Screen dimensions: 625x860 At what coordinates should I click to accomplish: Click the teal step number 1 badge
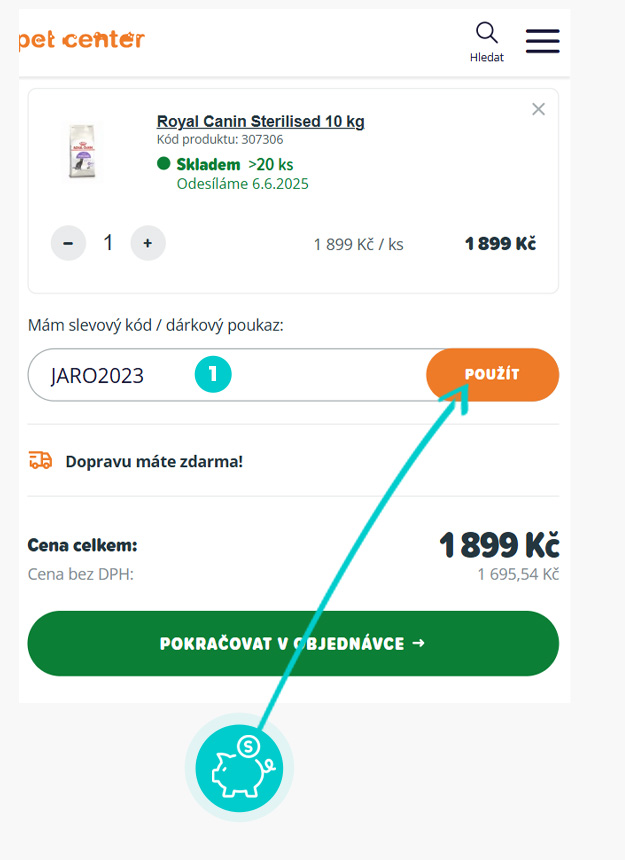213,375
